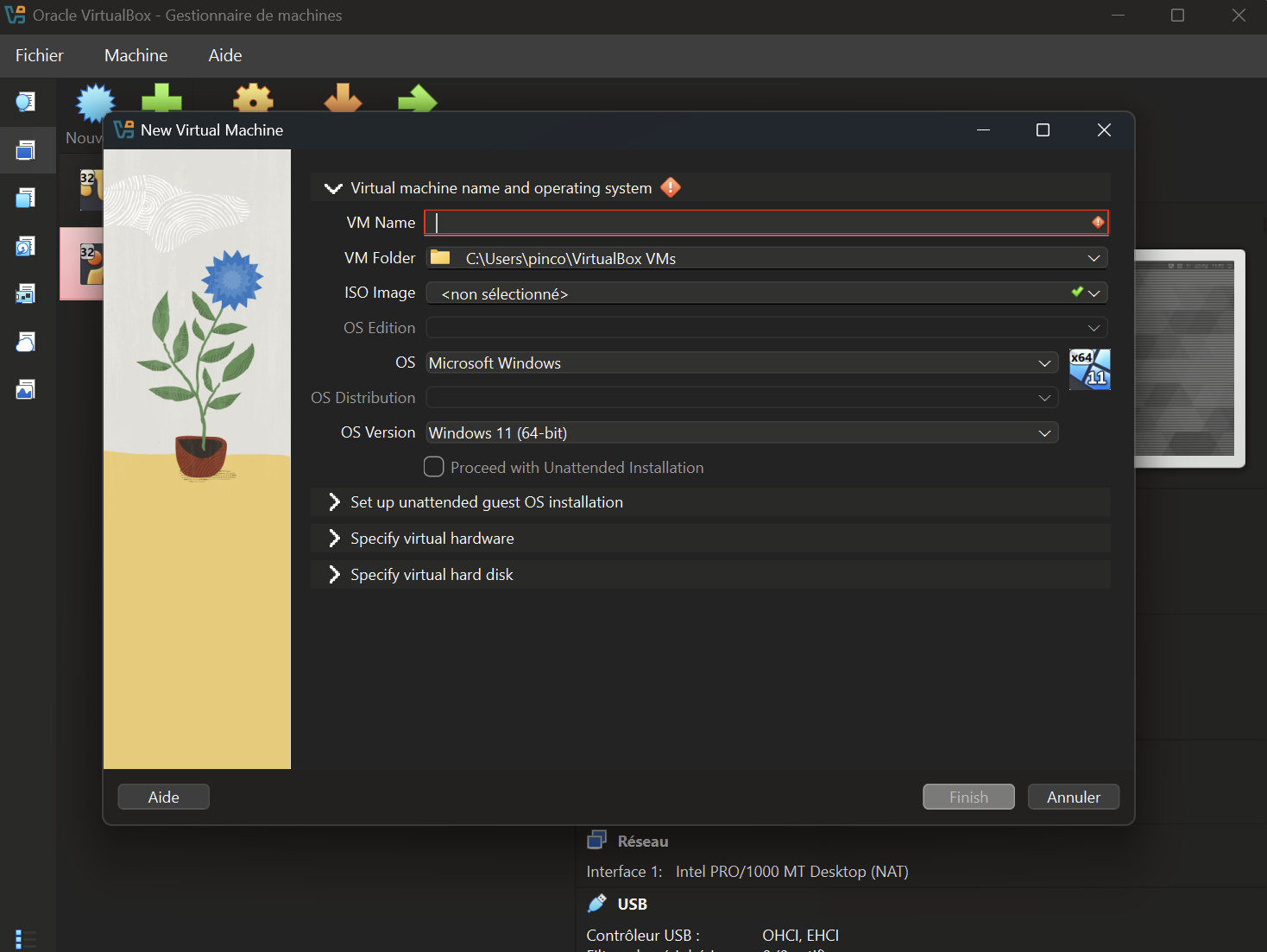Click the USB section heading
Viewport: 1267px width, 952px height.
pyautogui.click(x=633, y=905)
